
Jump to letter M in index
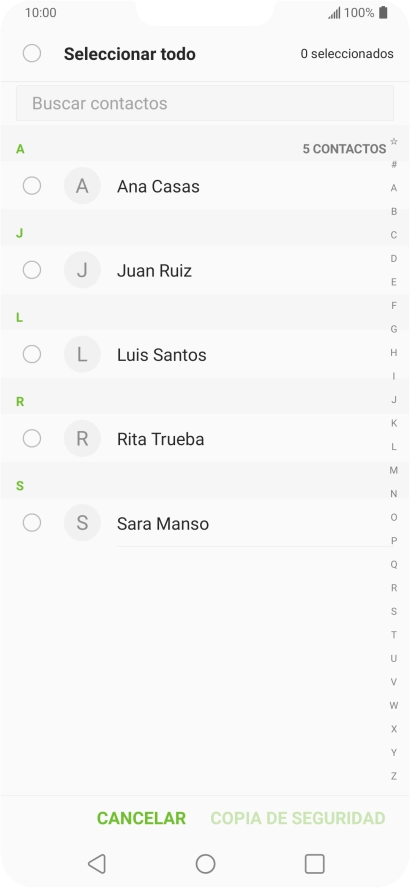pos(394,470)
